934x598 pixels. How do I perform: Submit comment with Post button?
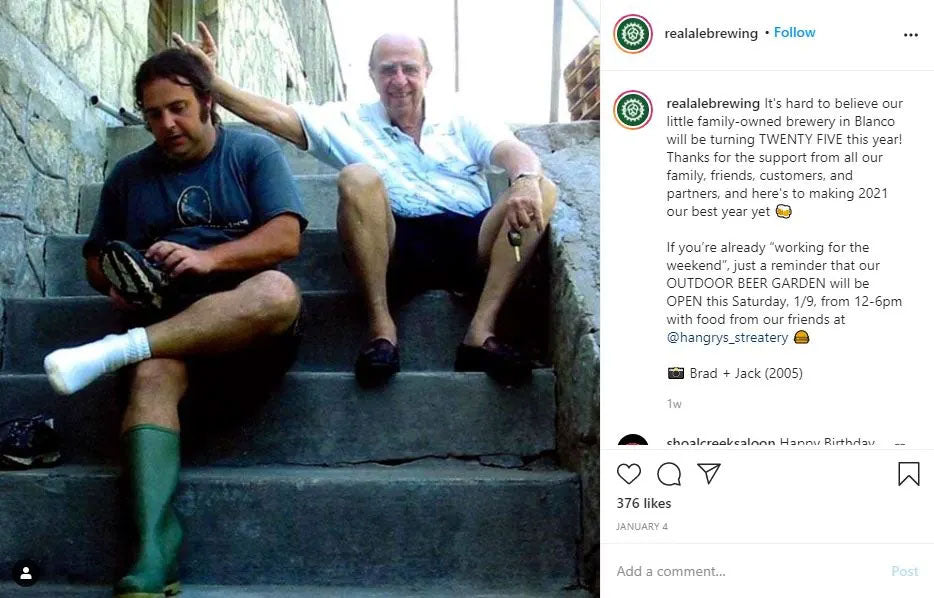point(904,571)
